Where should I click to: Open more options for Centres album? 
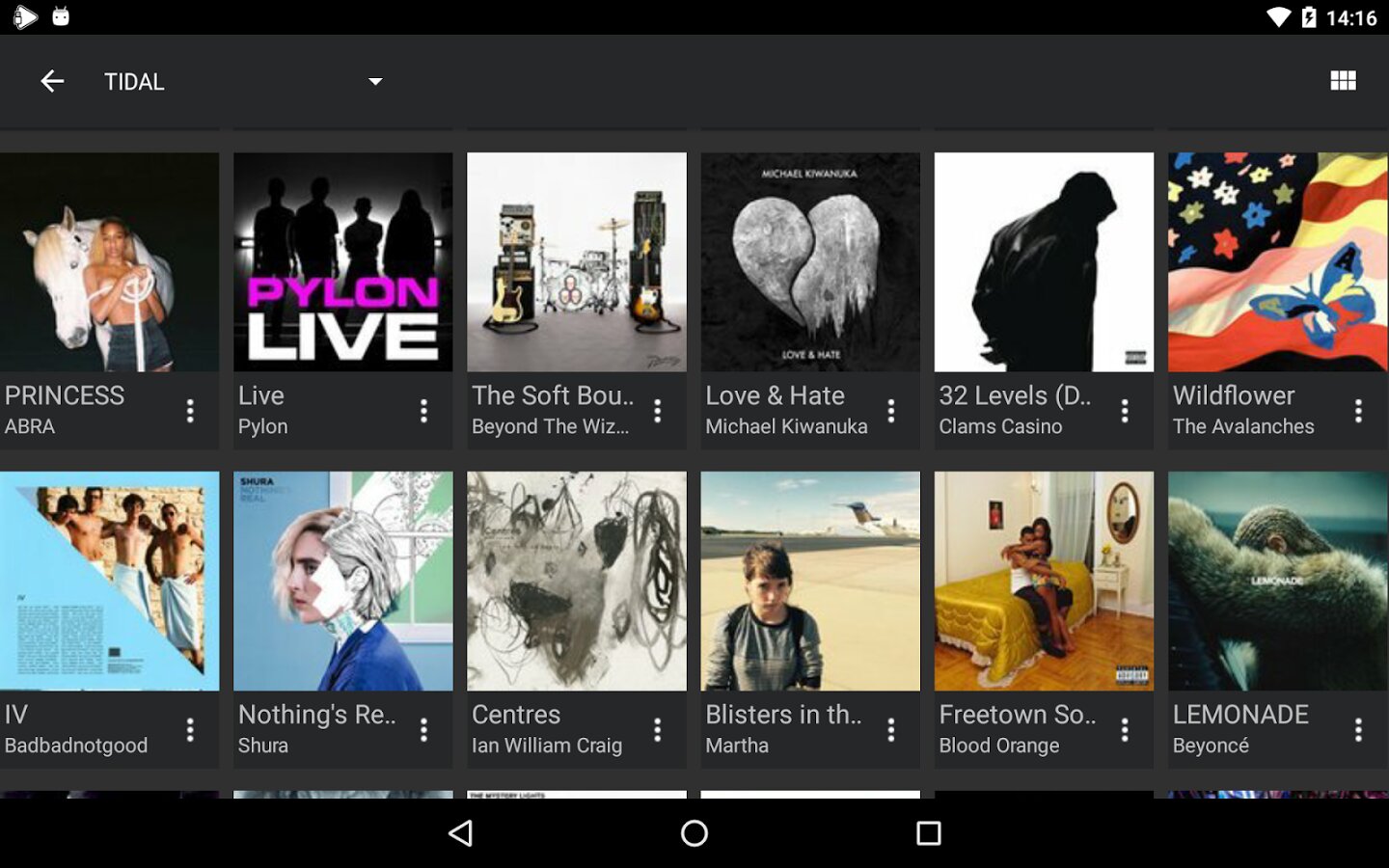pyautogui.click(x=657, y=730)
